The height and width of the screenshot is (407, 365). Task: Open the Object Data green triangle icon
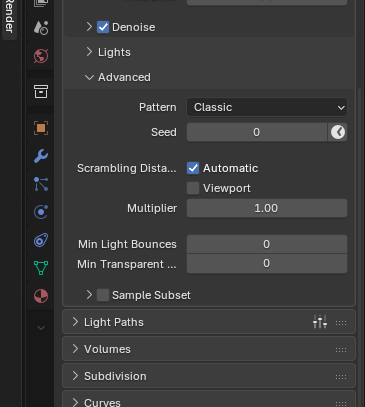41,268
